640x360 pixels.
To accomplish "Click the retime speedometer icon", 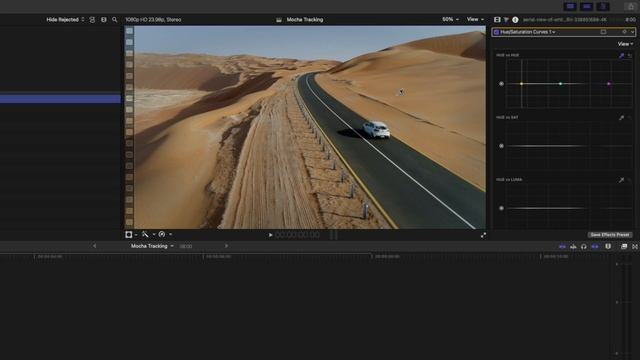I will pos(162,234).
